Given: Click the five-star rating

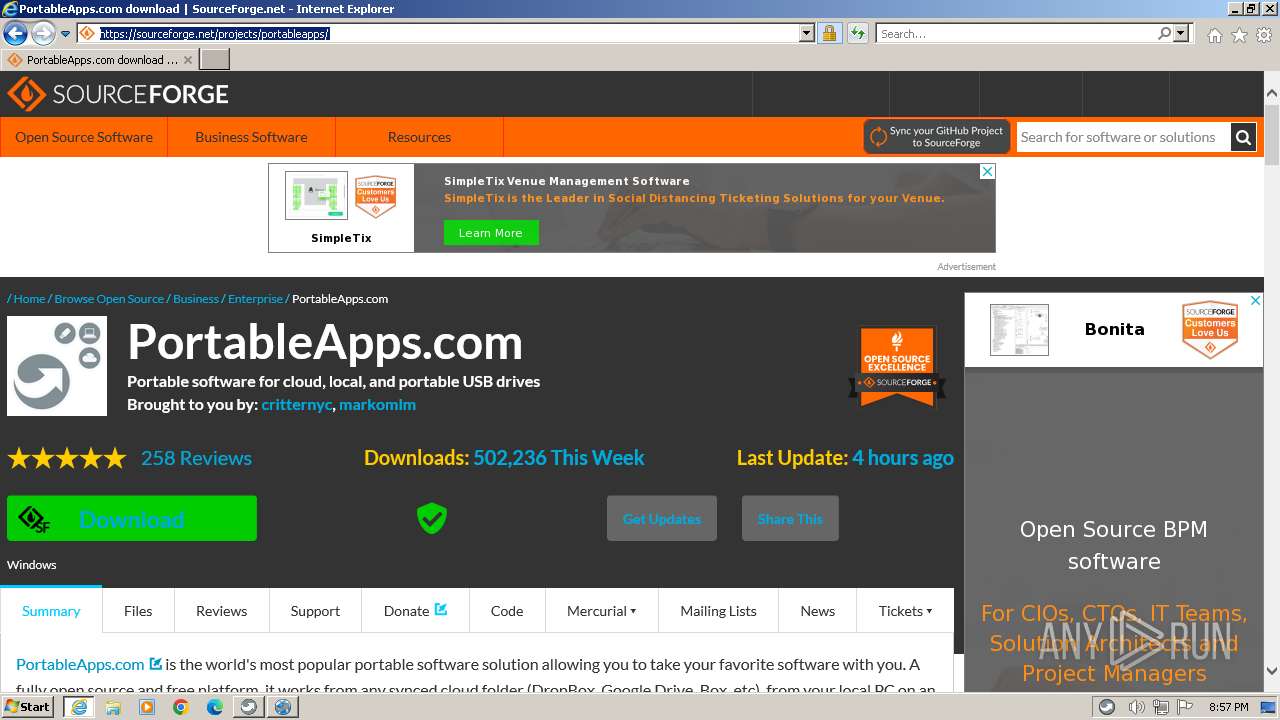Looking at the screenshot, I should pos(67,458).
